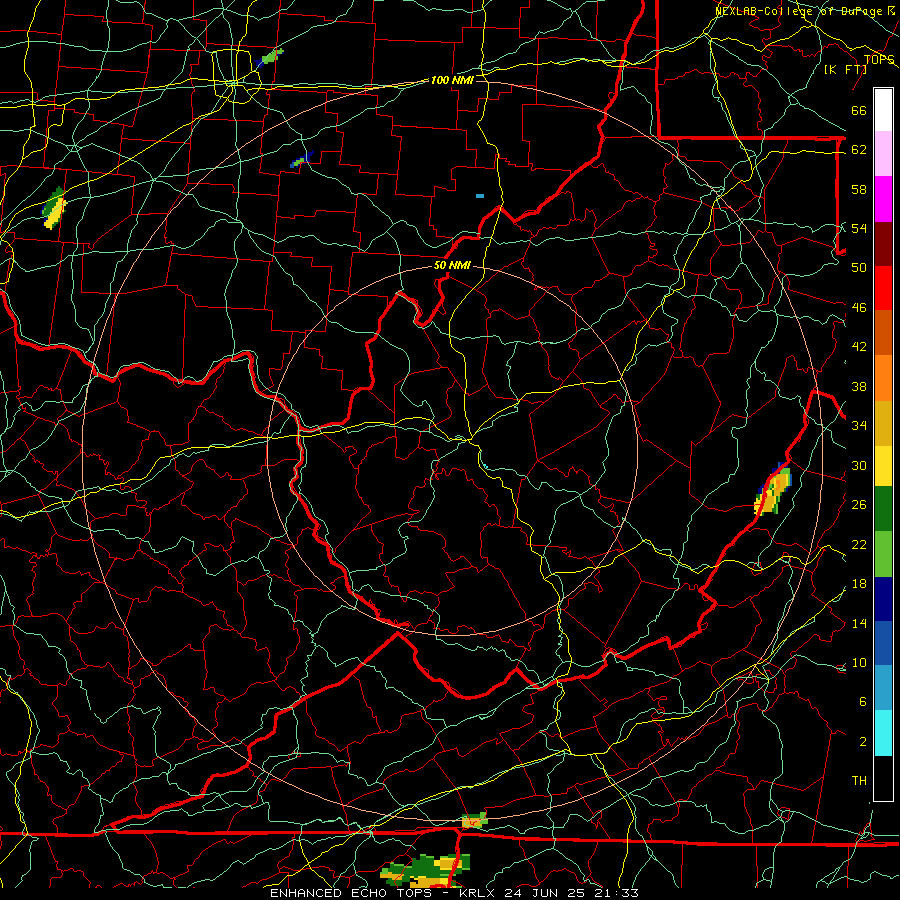Click the "22" legend value

[x=859, y=544]
